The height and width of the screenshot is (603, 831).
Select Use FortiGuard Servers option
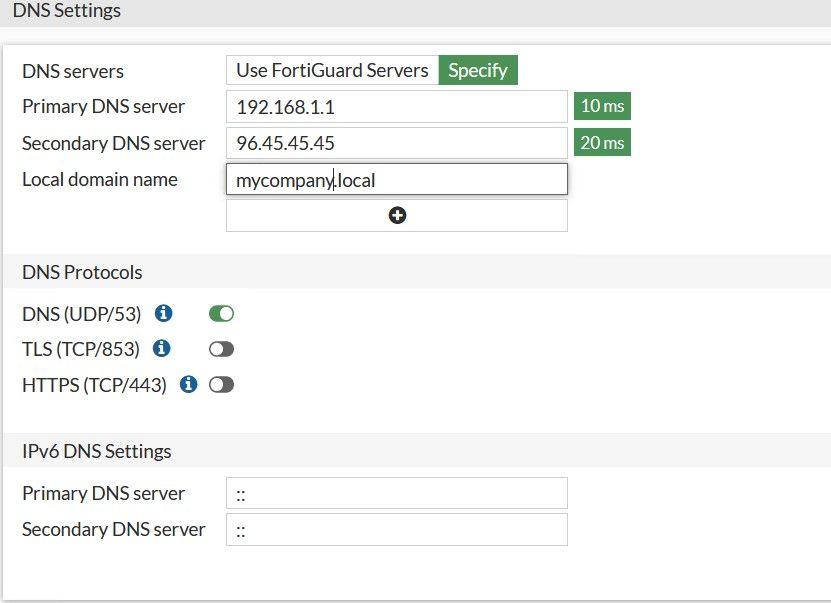[332, 70]
